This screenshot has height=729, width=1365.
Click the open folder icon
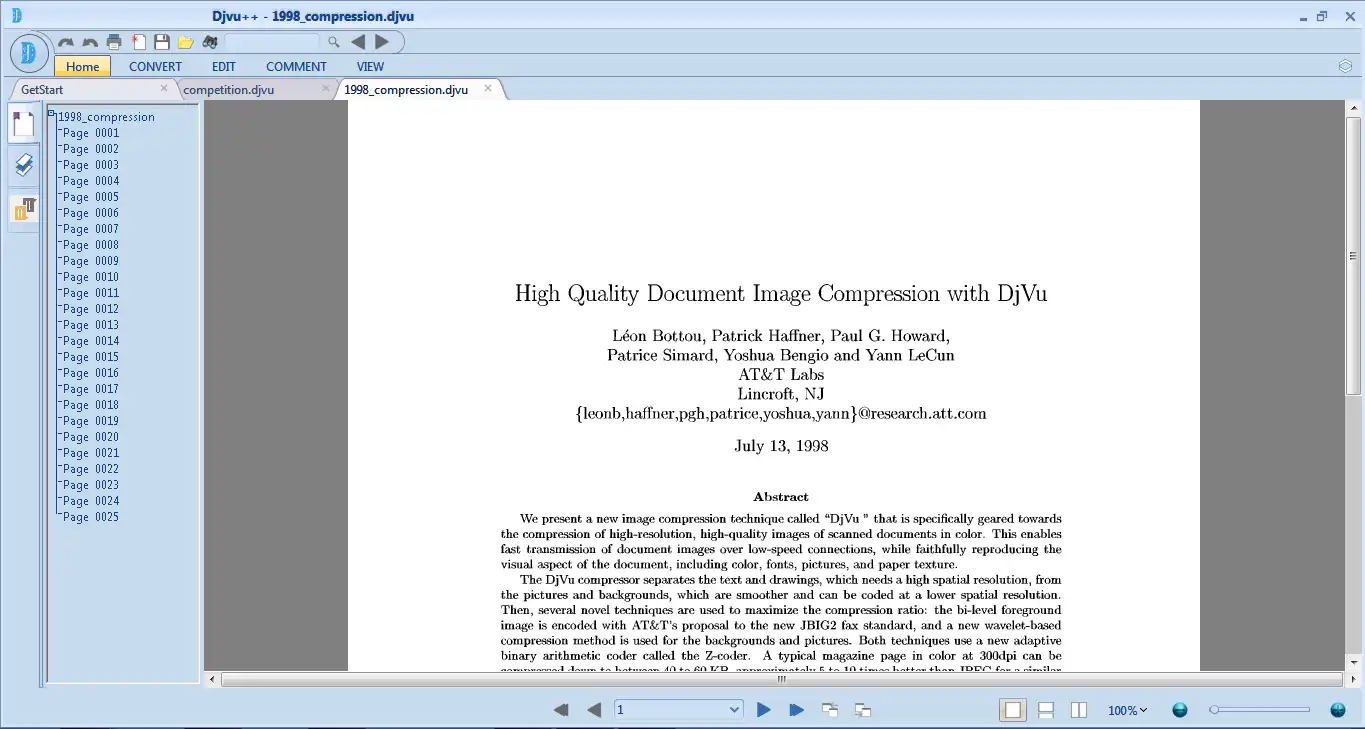pyautogui.click(x=186, y=42)
